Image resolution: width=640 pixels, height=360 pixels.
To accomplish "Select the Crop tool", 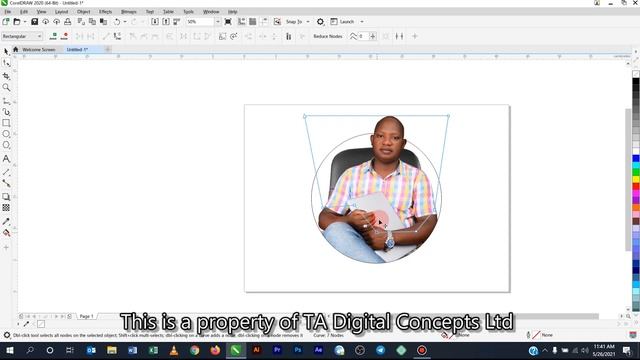I will pos(6,76).
